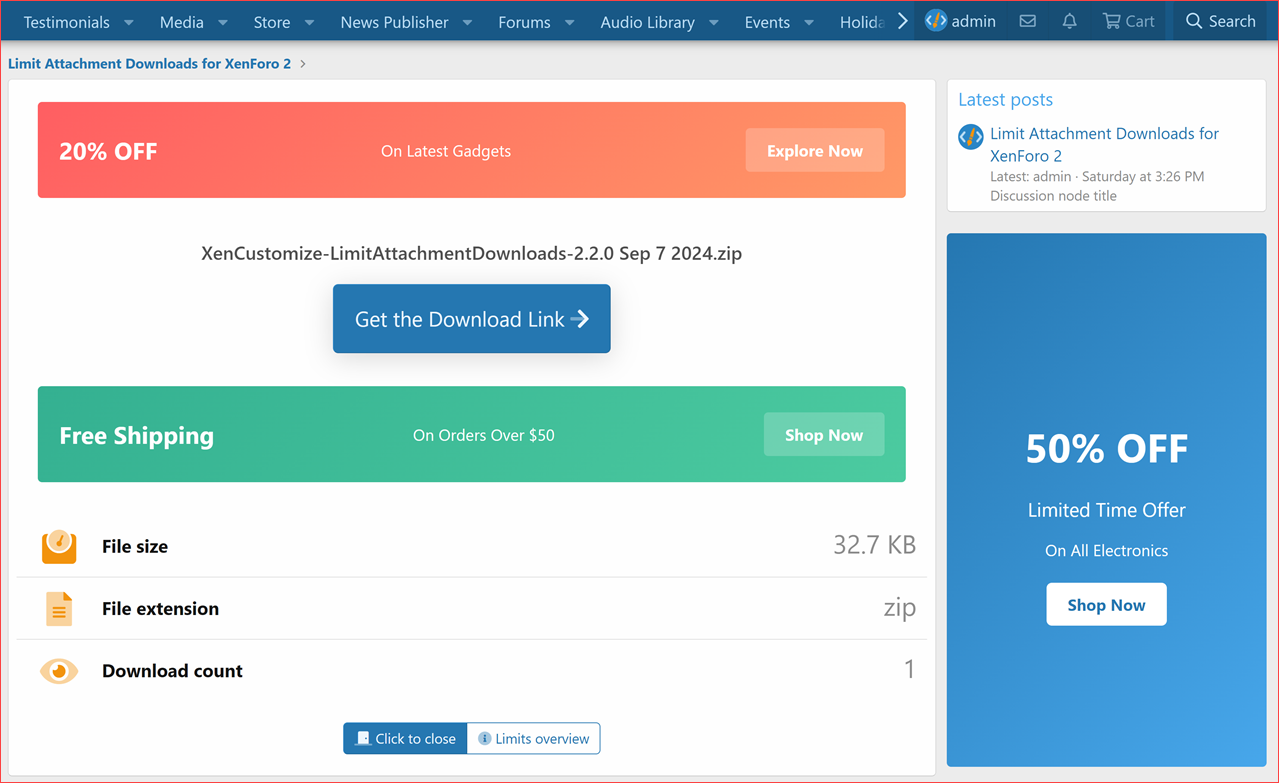Click the file extension document icon
The width and height of the screenshot is (1279, 783).
(59, 608)
